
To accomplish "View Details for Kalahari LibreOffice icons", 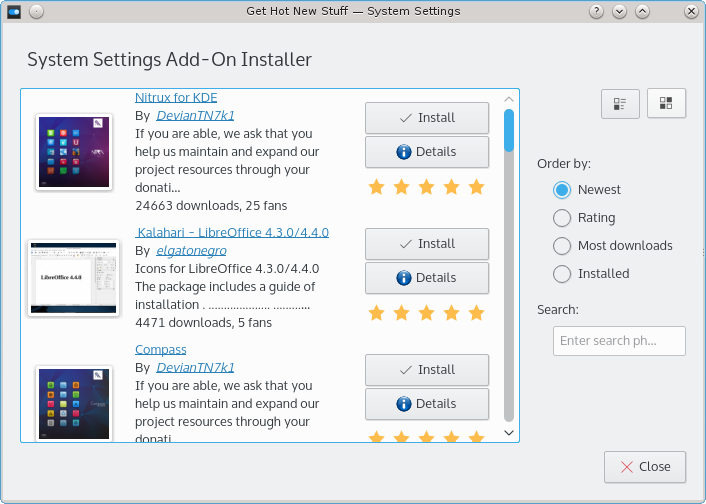I will click(x=426, y=277).
